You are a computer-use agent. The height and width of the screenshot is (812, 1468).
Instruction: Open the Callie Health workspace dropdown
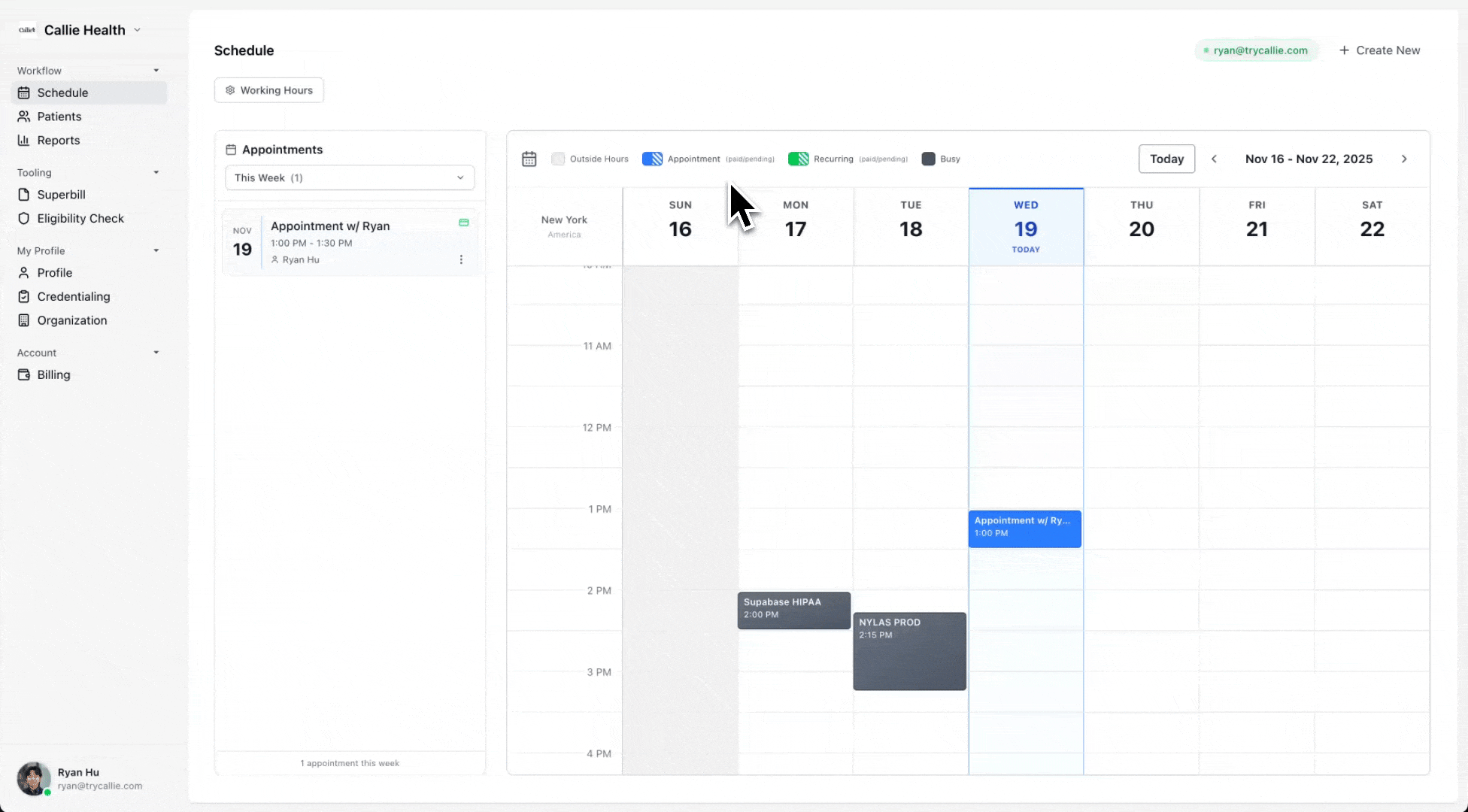coord(83,29)
